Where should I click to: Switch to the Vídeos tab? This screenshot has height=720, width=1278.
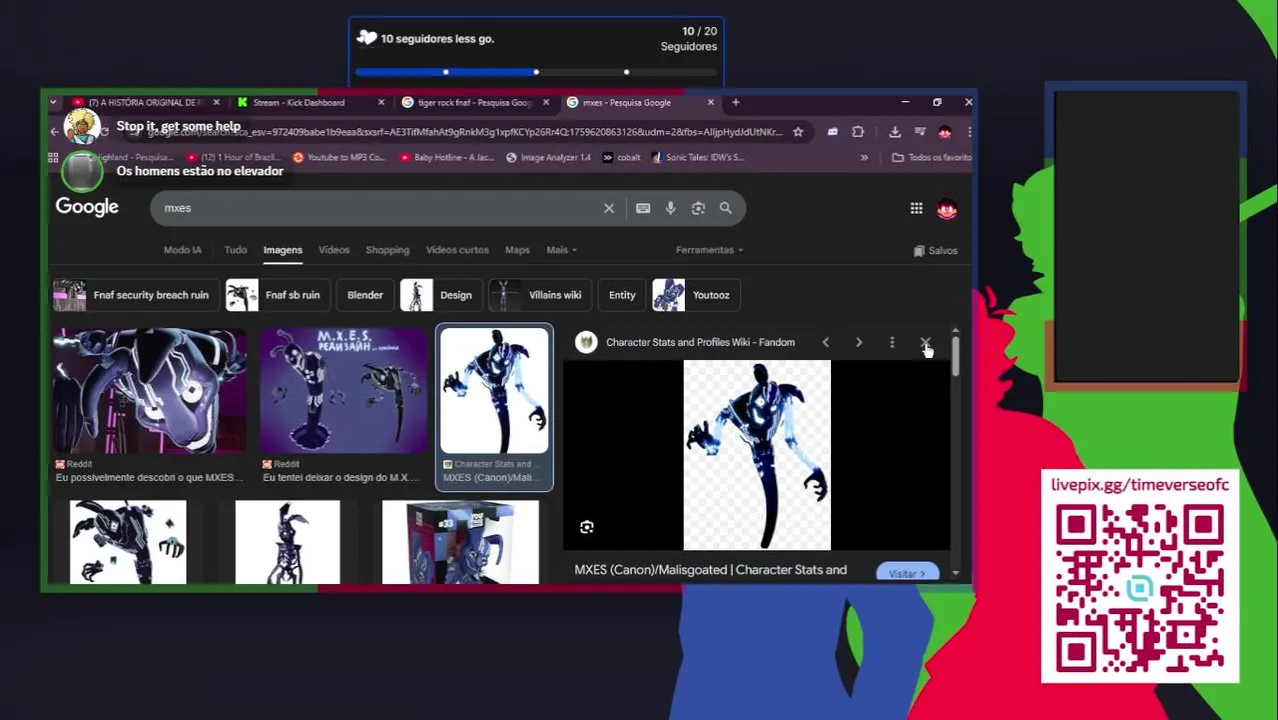tap(334, 250)
